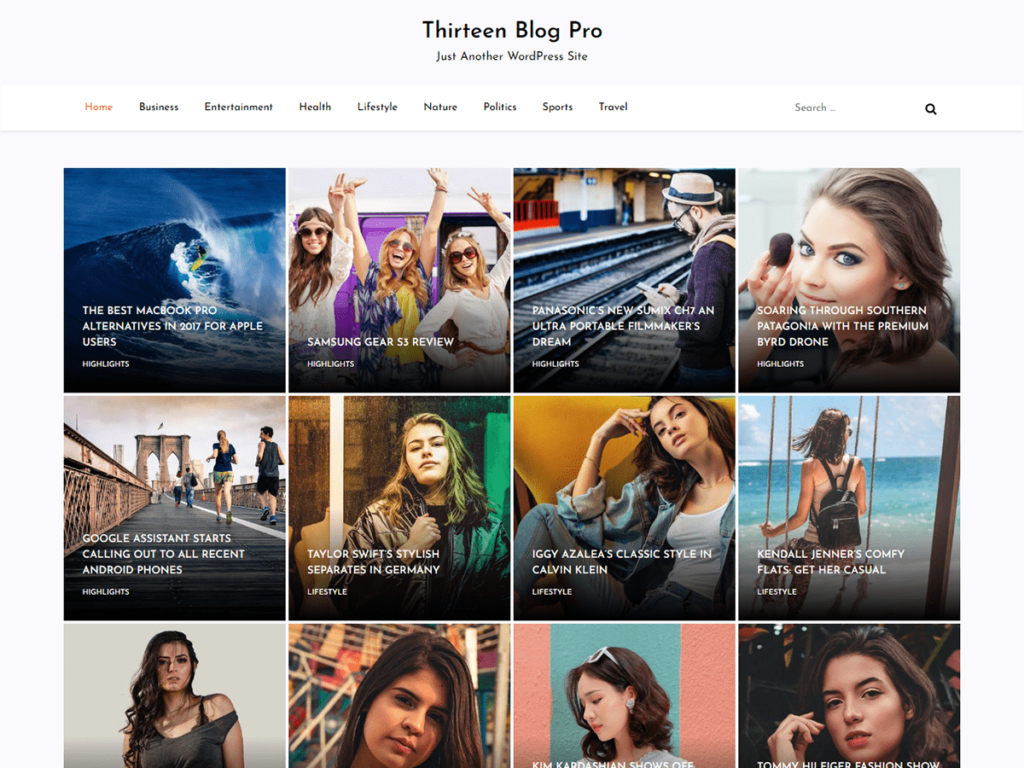Click Highlights tag under Samsung Gear post
This screenshot has width=1024, height=768.
(x=330, y=364)
